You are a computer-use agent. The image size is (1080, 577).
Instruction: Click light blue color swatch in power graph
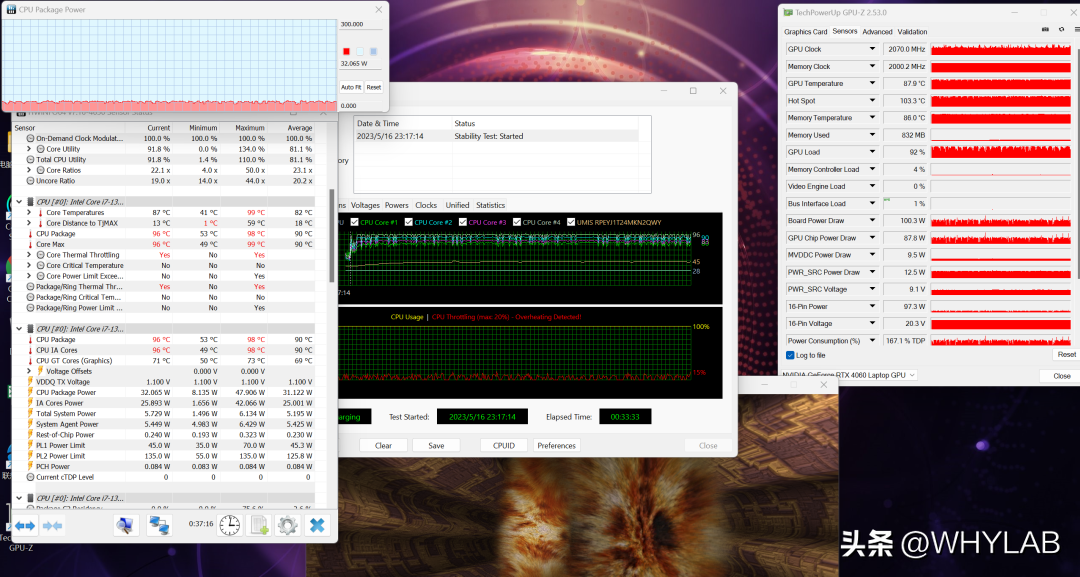(x=373, y=52)
